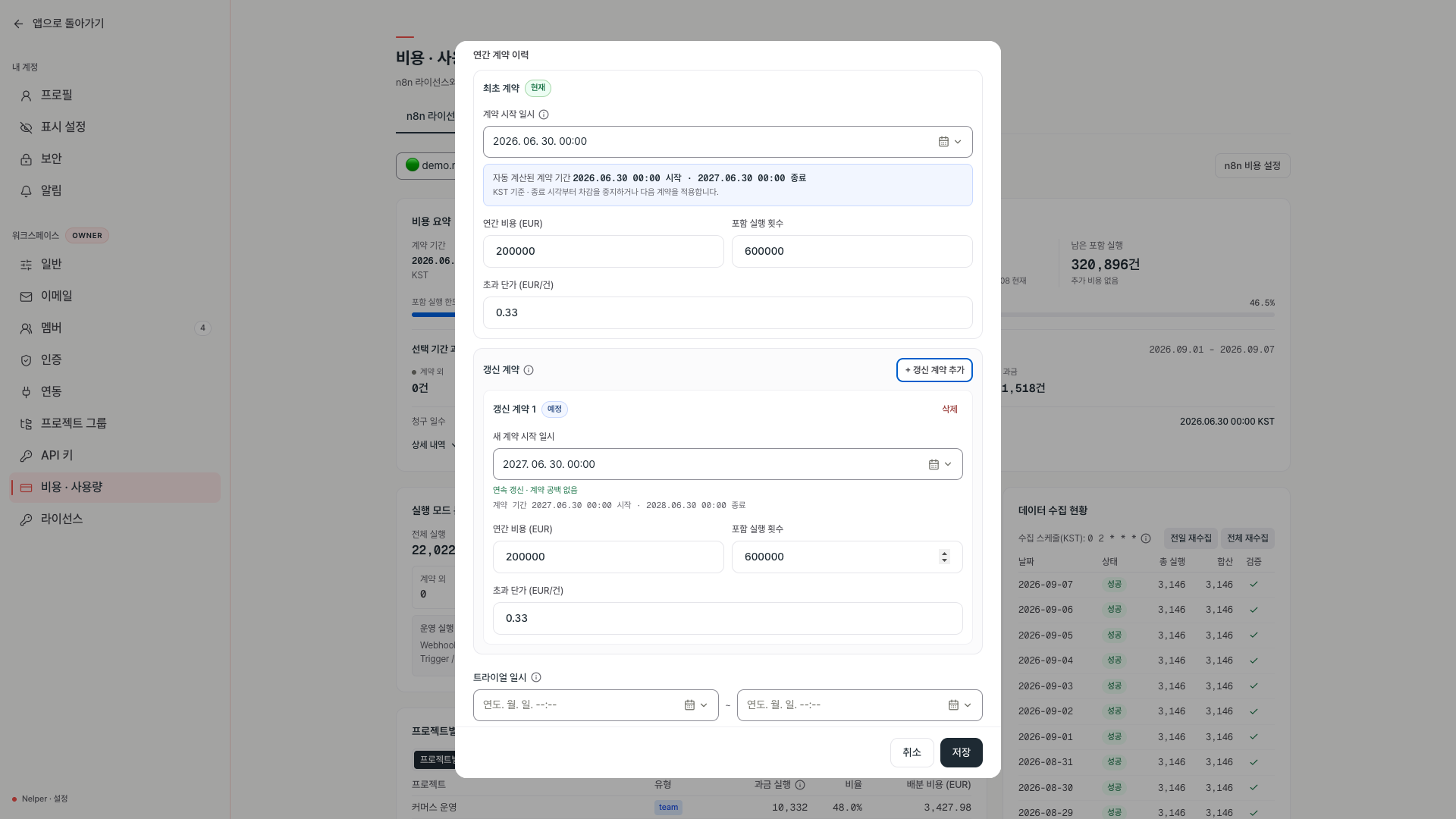Click 취소 to cancel dialog

tap(912, 752)
